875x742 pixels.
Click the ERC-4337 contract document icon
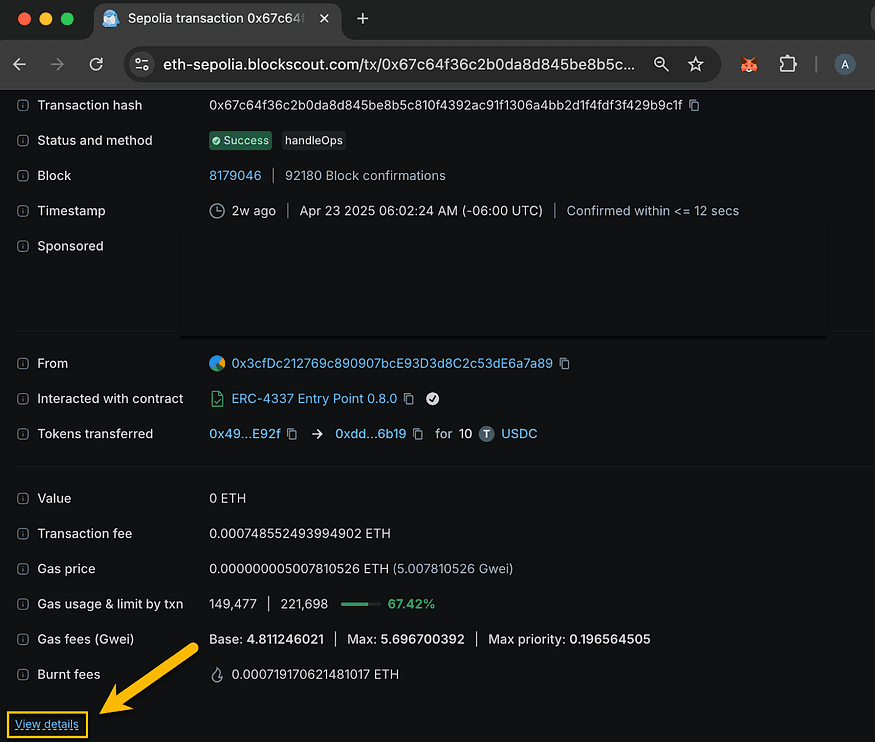(217, 399)
